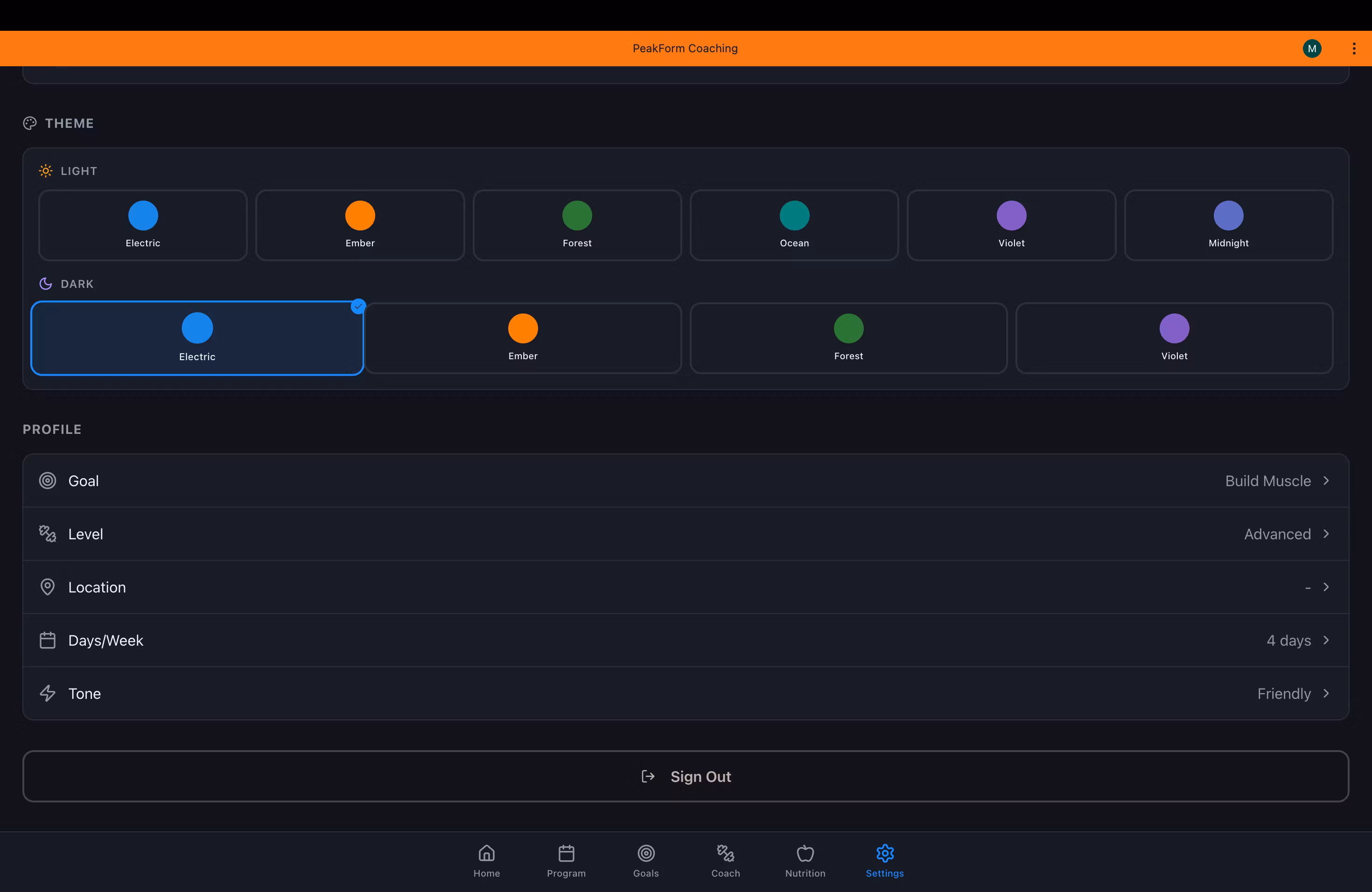The image size is (1372, 892).
Task: Click the palette icon beside THEME heading
Action: (29, 123)
